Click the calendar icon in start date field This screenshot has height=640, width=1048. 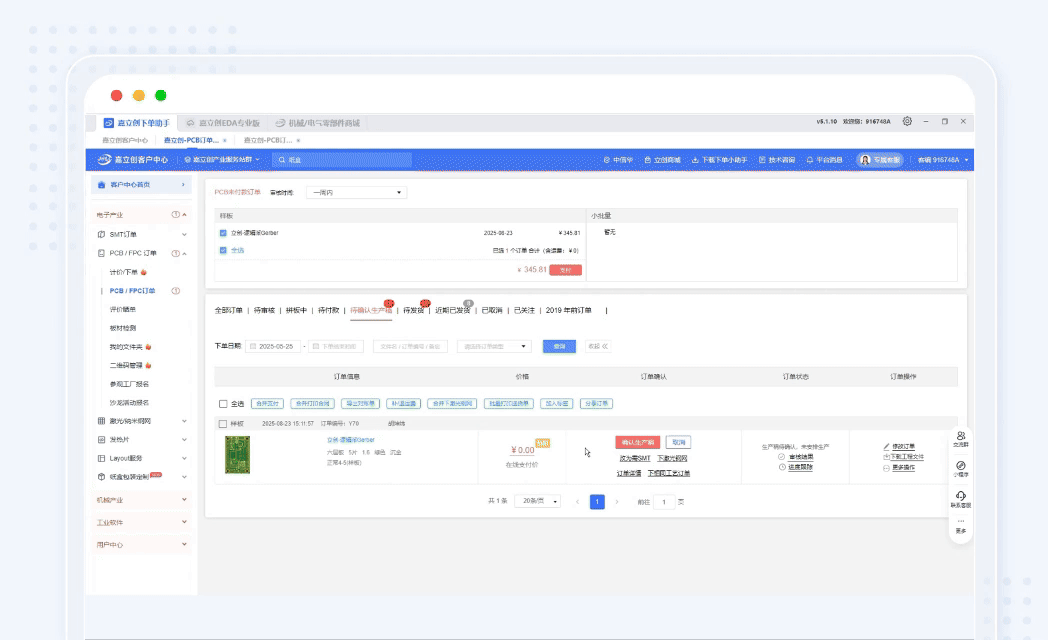click(x=253, y=346)
